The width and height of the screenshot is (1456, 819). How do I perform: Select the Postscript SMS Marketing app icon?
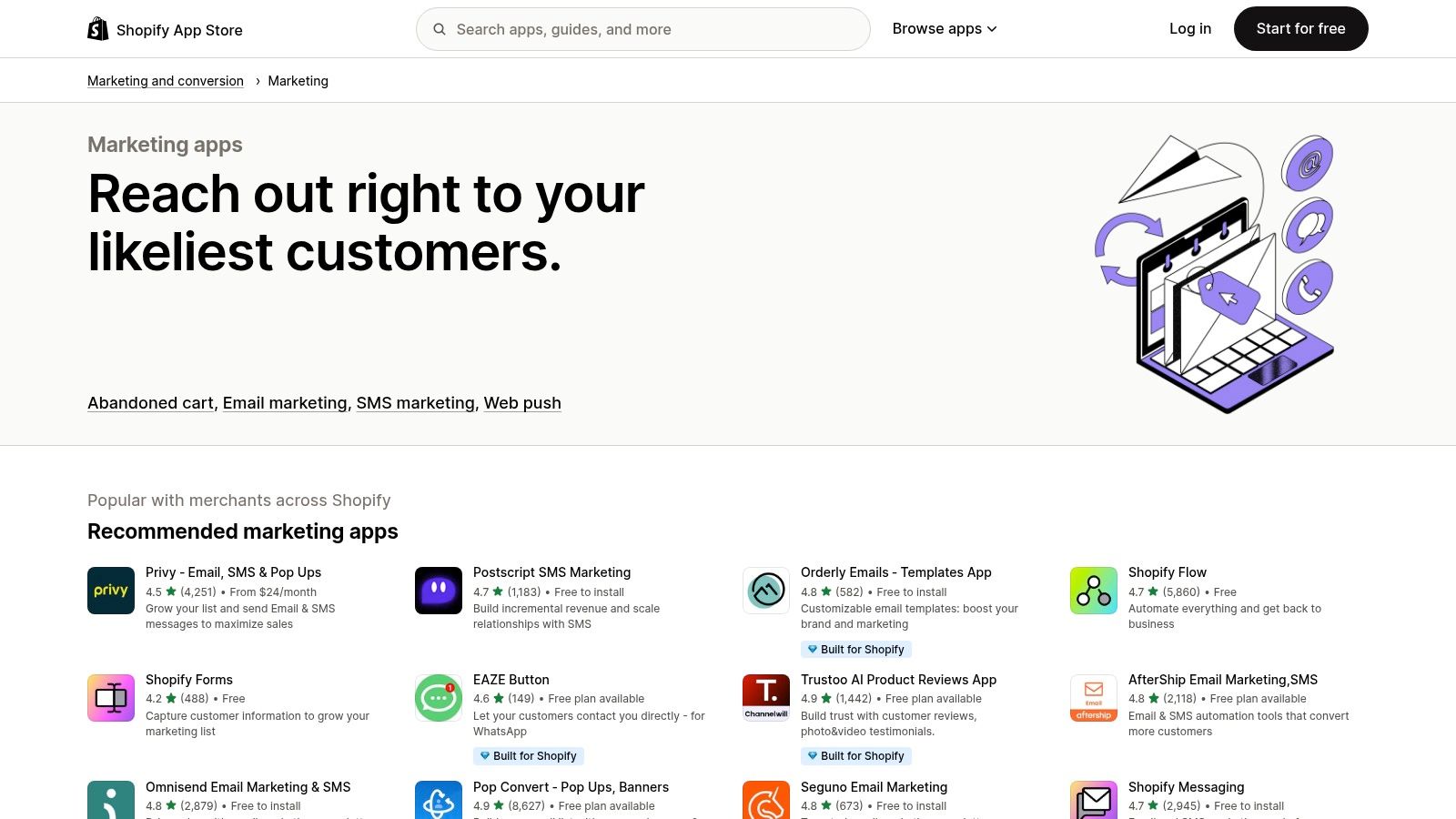click(x=438, y=590)
